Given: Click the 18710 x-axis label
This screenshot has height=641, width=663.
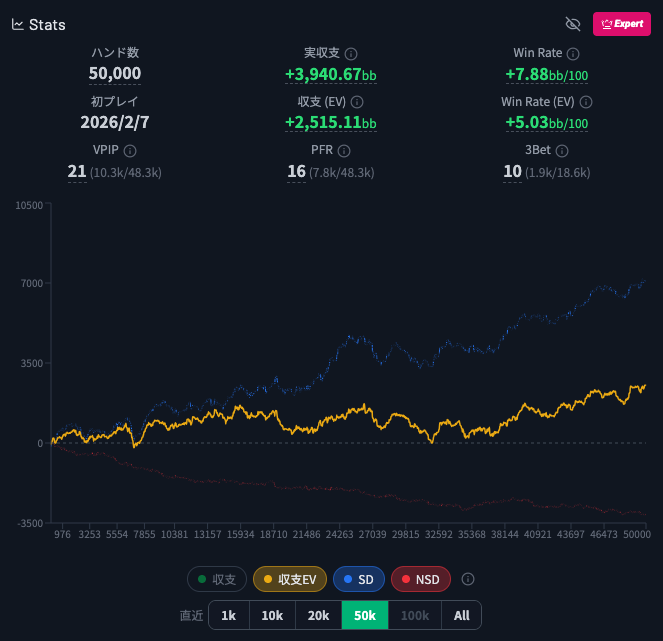Looking at the screenshot, I should (274, 534).
